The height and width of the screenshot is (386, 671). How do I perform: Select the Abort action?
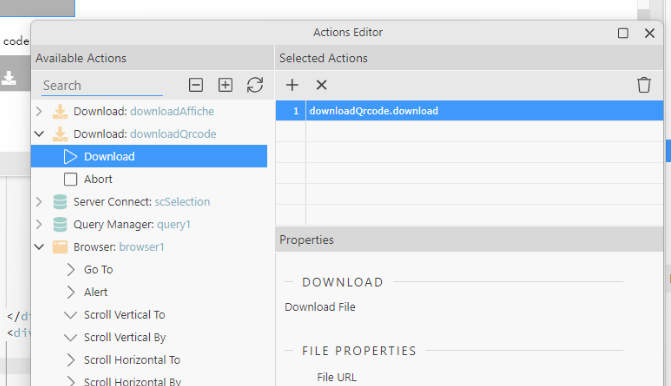98,179
